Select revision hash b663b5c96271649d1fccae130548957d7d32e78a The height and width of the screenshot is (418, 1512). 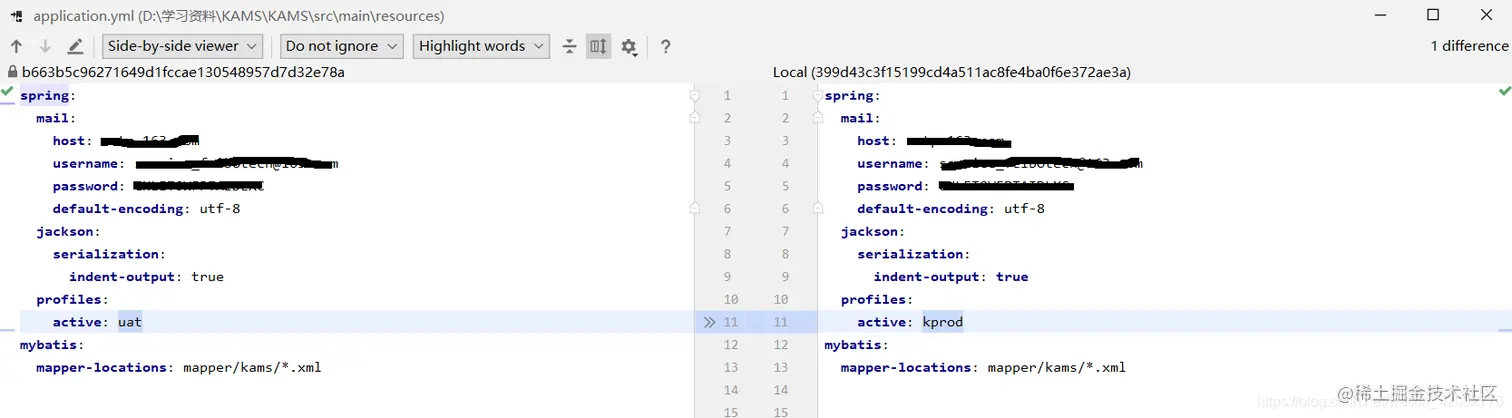[183, 73]
